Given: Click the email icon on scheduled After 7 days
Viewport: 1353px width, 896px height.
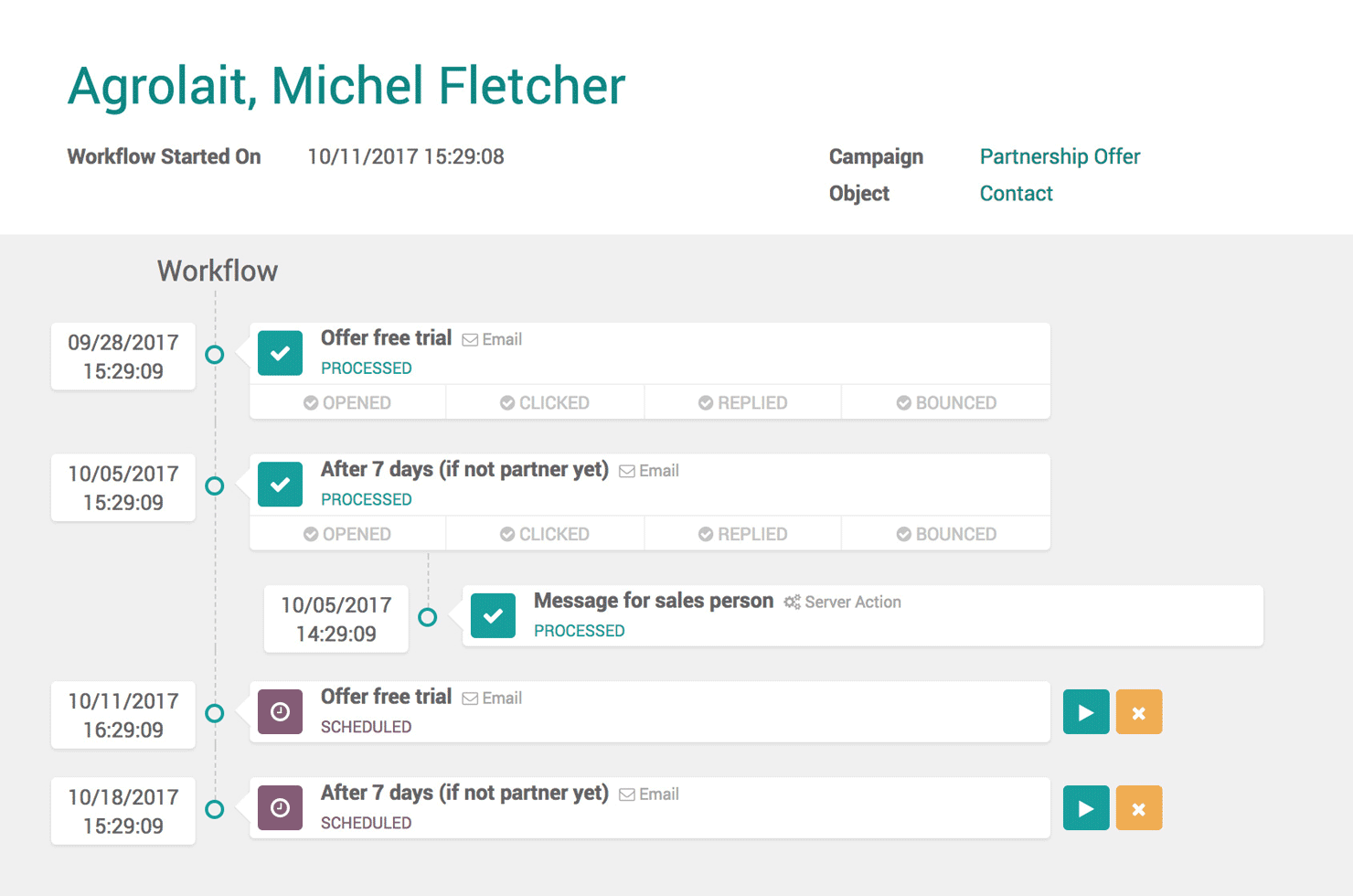Looking at the screenshot, I should click(627, 794).
